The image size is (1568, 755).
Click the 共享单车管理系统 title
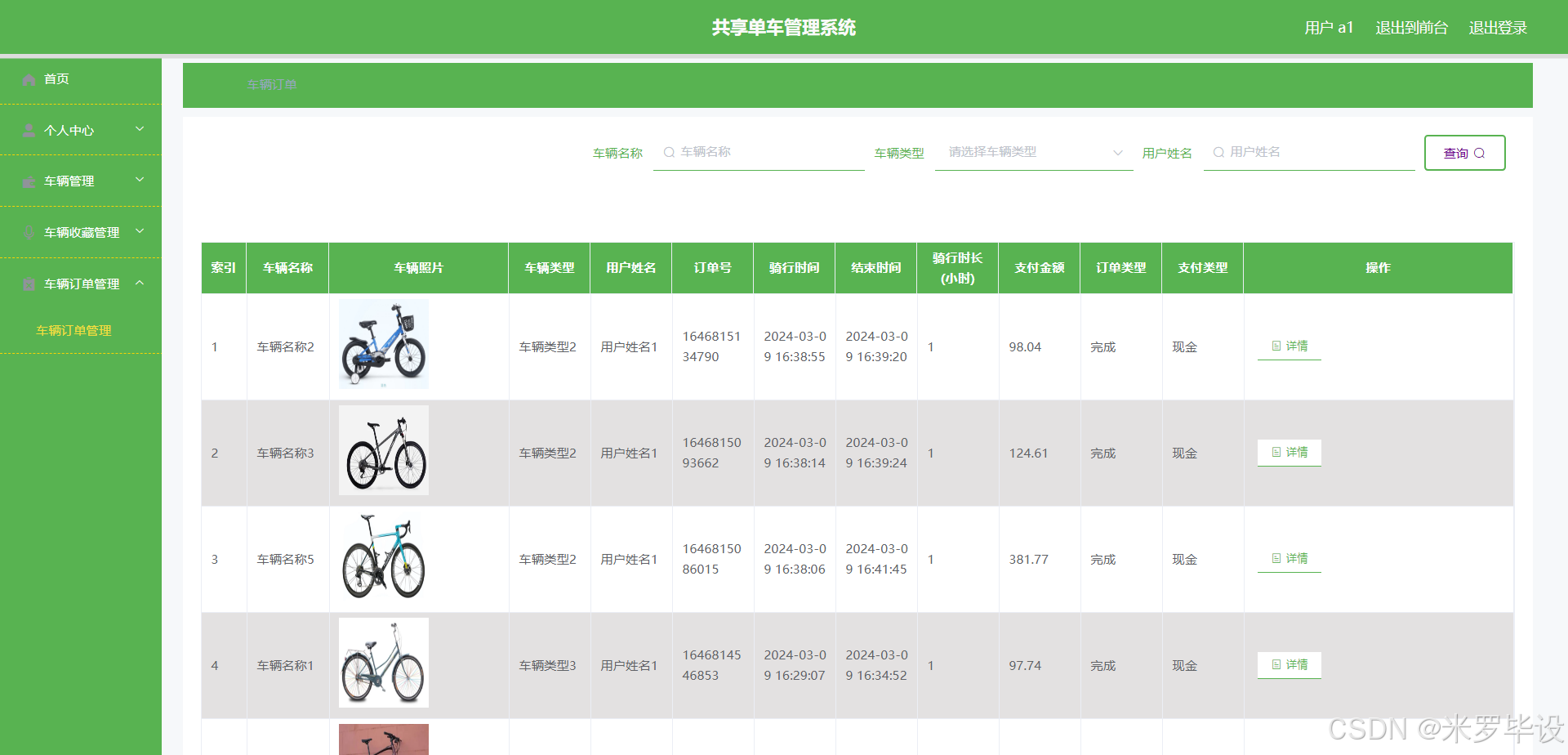(783, 28)
